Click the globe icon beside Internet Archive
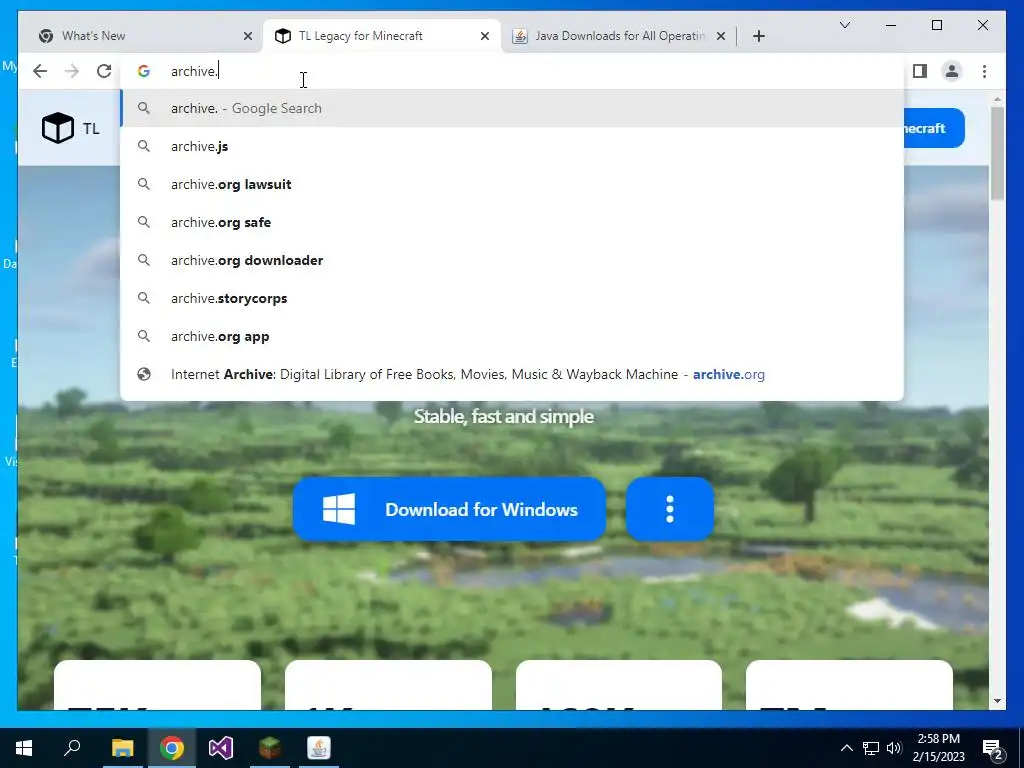Screen dimensions: 1024x768 pos(144,374)
